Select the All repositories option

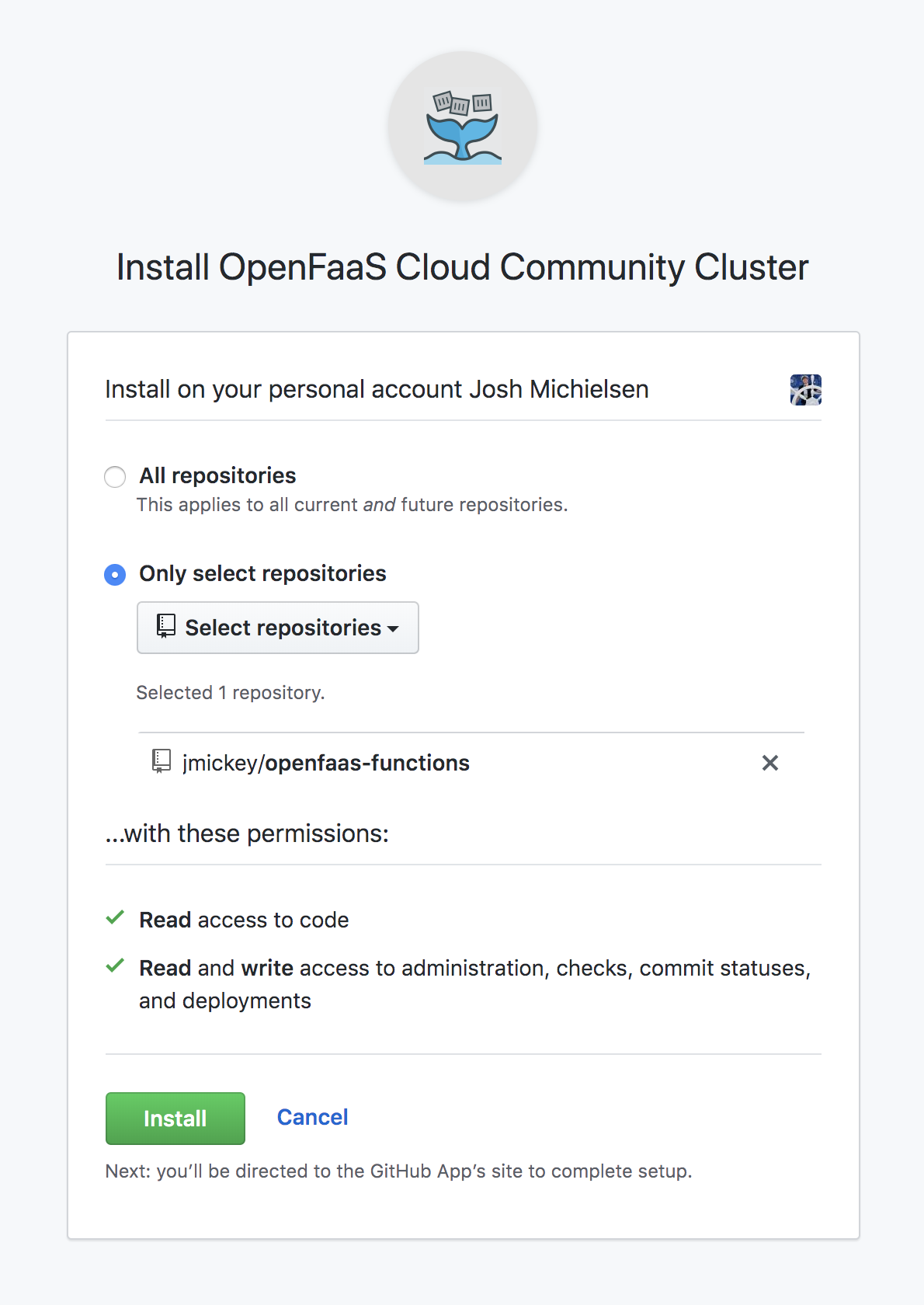[115, 476]
